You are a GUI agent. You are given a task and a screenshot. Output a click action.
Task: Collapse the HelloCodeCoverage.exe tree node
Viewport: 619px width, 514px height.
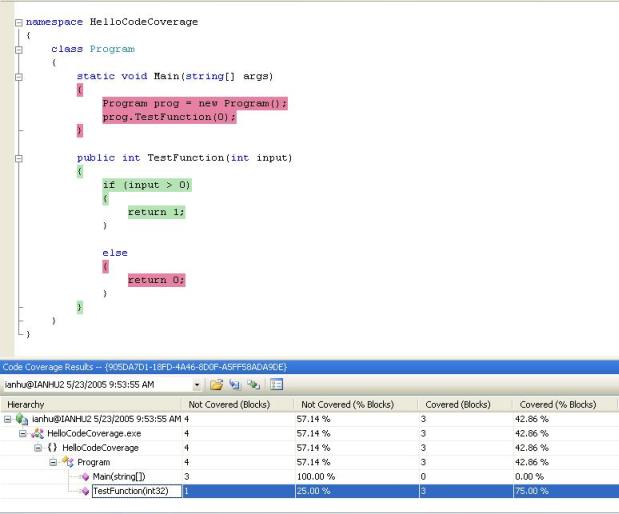[x=23, y=433]
